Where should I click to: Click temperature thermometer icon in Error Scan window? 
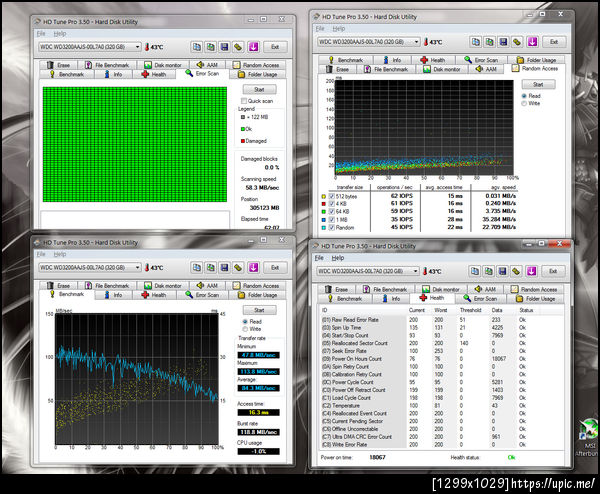147,47
